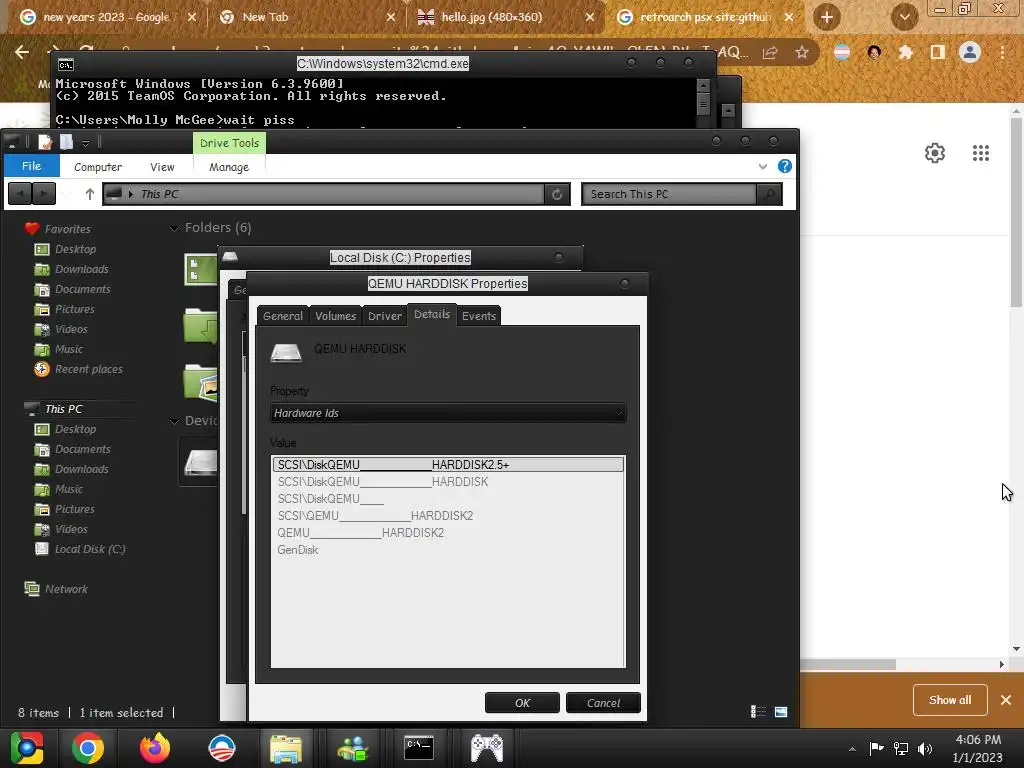The image size is (1024, 768).
Task: Click the Drive Tools contextual tab
Action: [x=229, y=143]
